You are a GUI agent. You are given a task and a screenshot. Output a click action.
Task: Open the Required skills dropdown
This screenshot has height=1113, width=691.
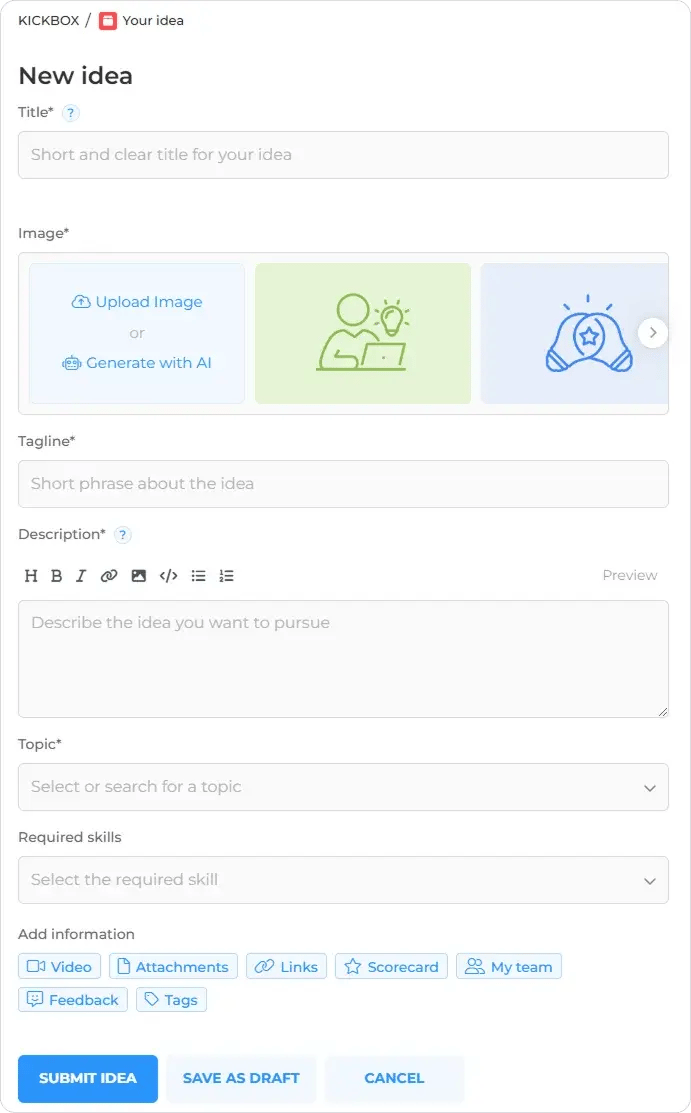(343, 879)
